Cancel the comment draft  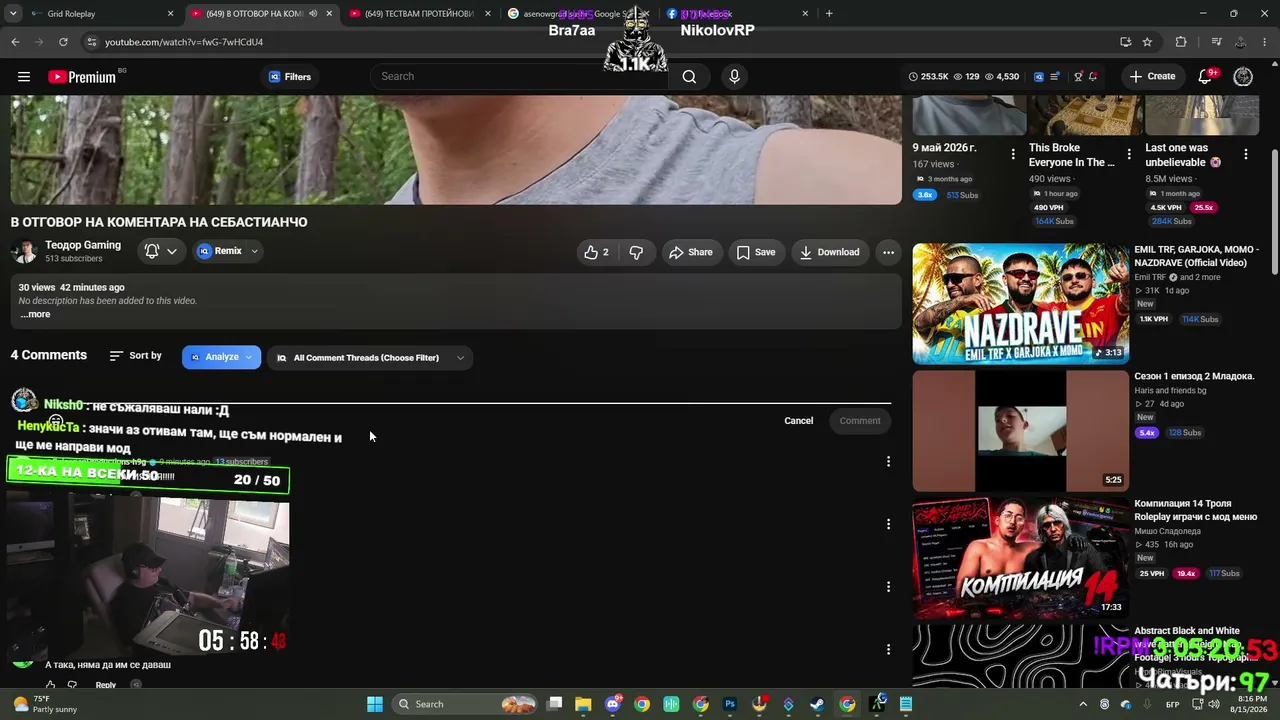pyautogui.click(x=799, y=421)
